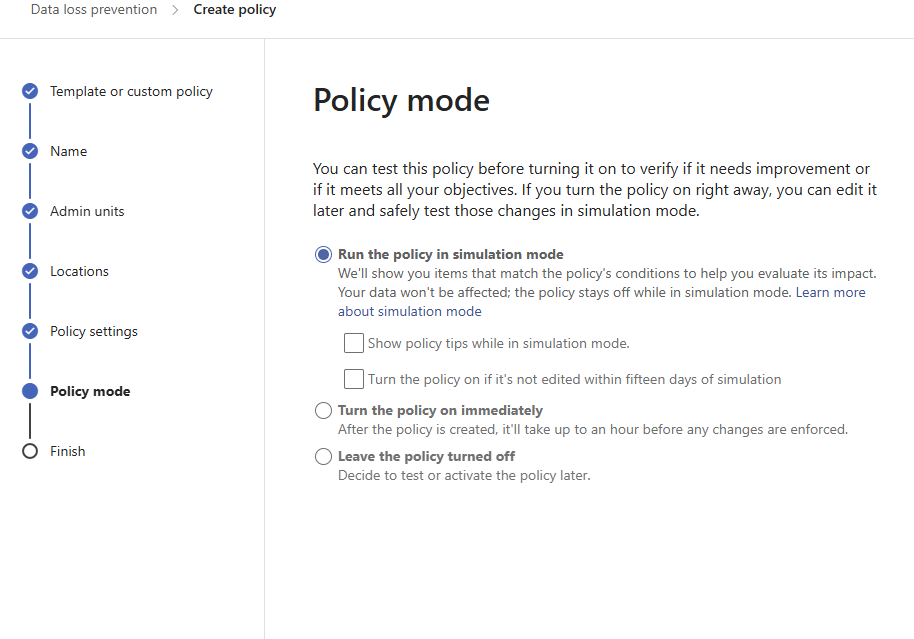
Task: Click the filled Policy mode step circle
Action: (30, 391)
